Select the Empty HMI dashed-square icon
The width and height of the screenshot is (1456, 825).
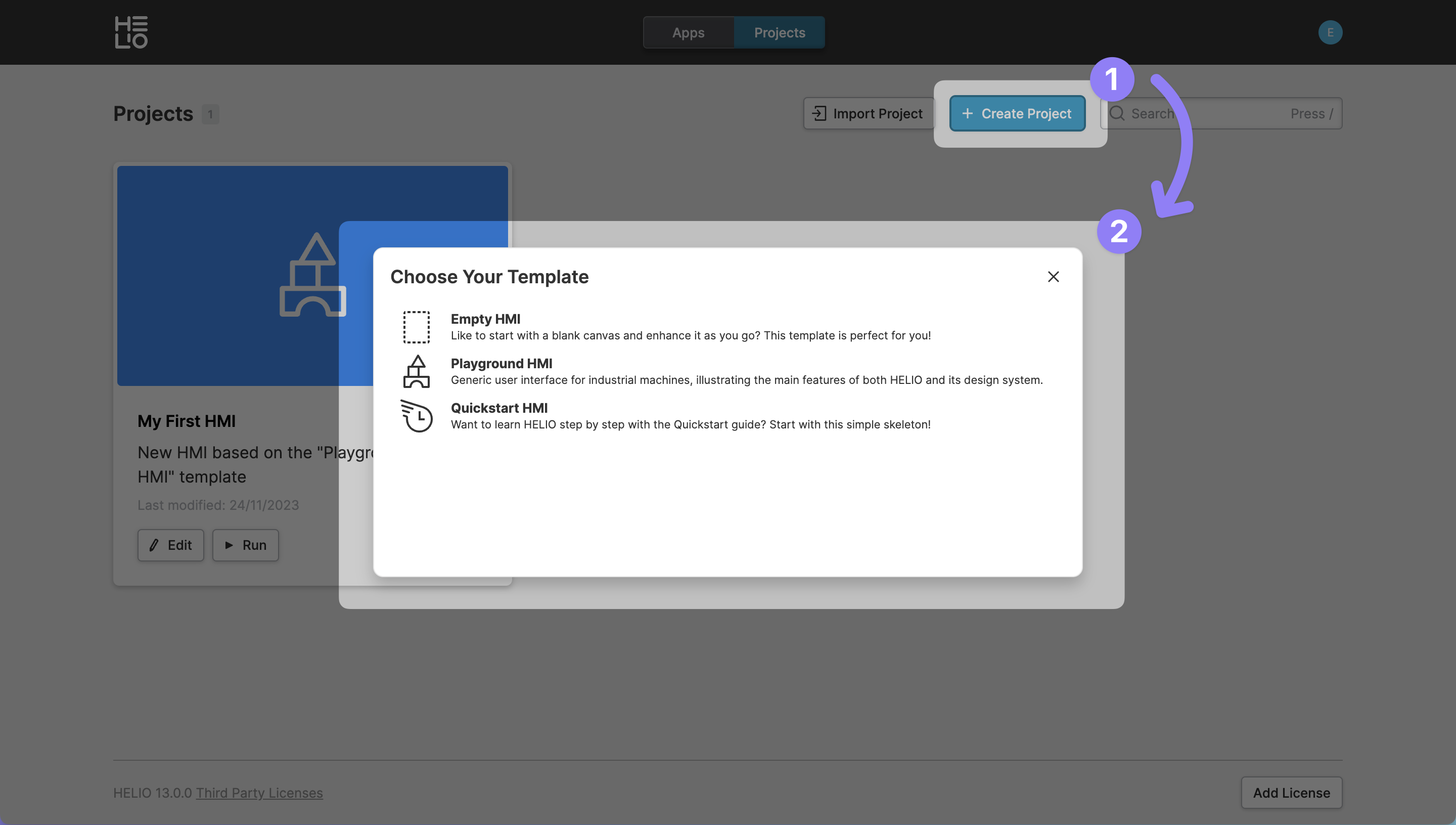(x=416, y=327)
